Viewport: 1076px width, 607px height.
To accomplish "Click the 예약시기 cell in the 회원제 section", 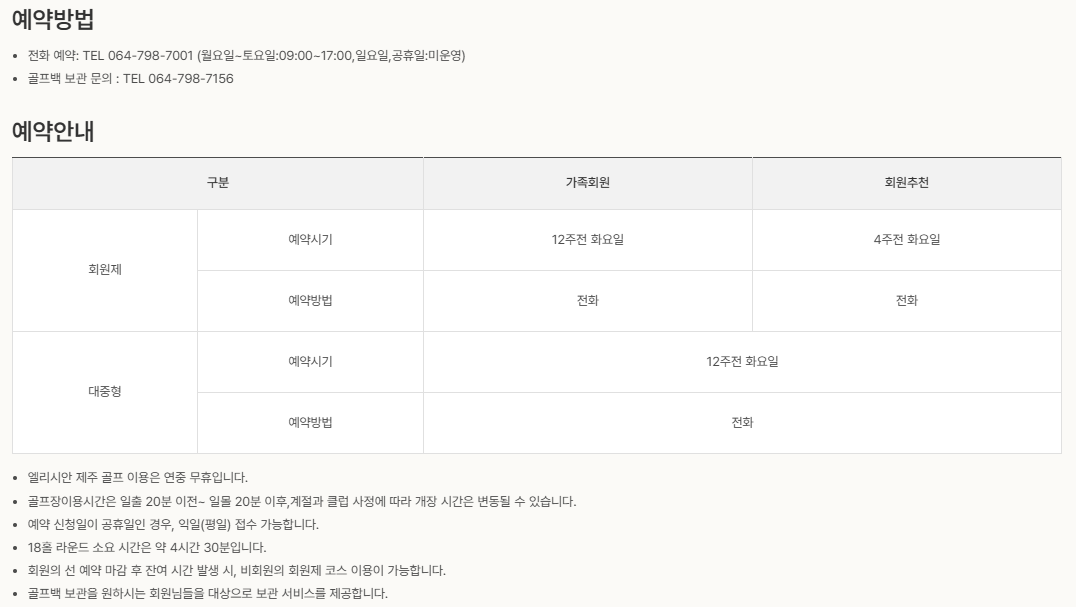I will click(310, 240).
